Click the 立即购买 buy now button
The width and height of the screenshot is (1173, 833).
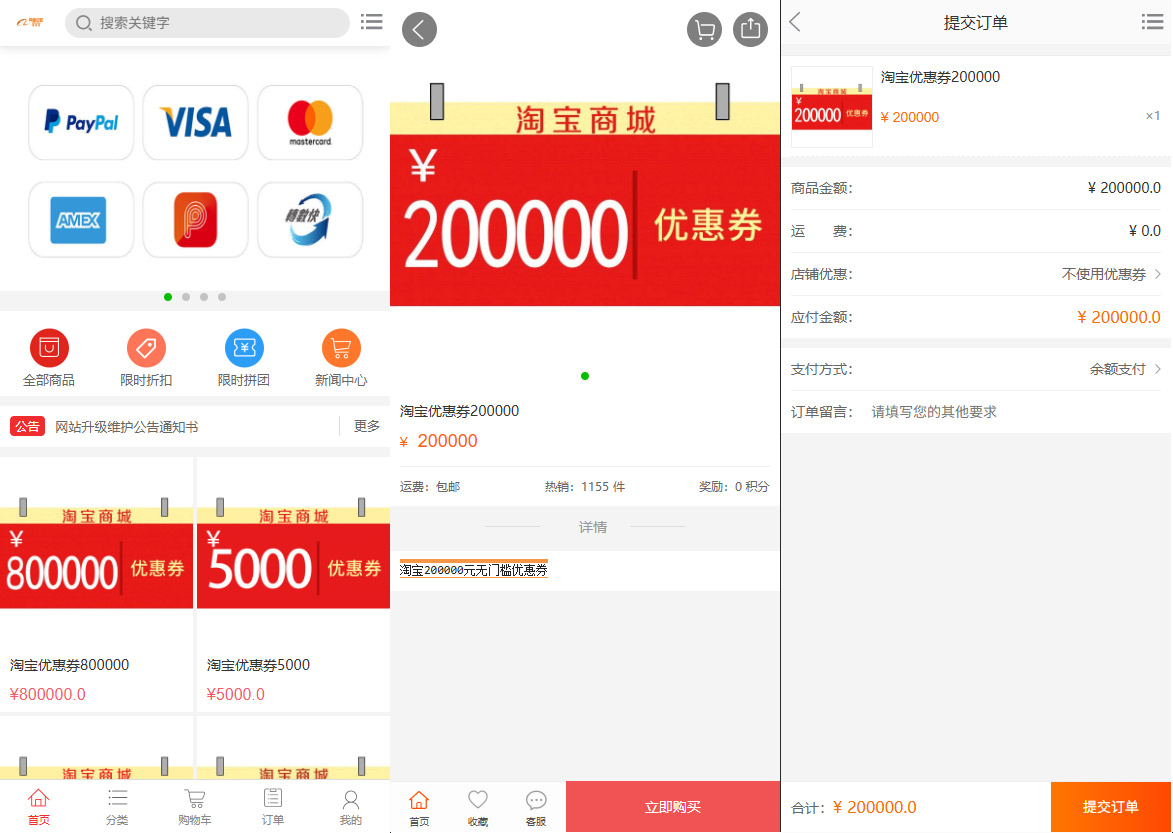point(673,807)
